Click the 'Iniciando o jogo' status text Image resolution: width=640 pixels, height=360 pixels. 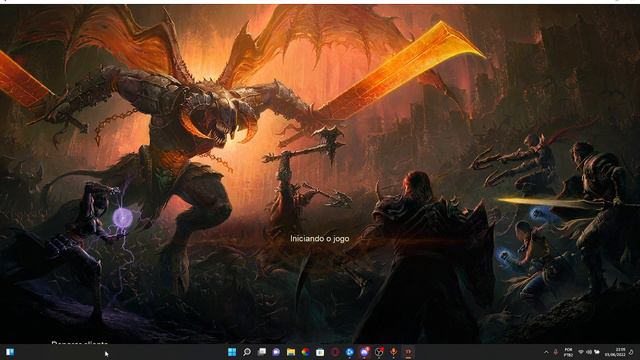(x=320, y=238)
